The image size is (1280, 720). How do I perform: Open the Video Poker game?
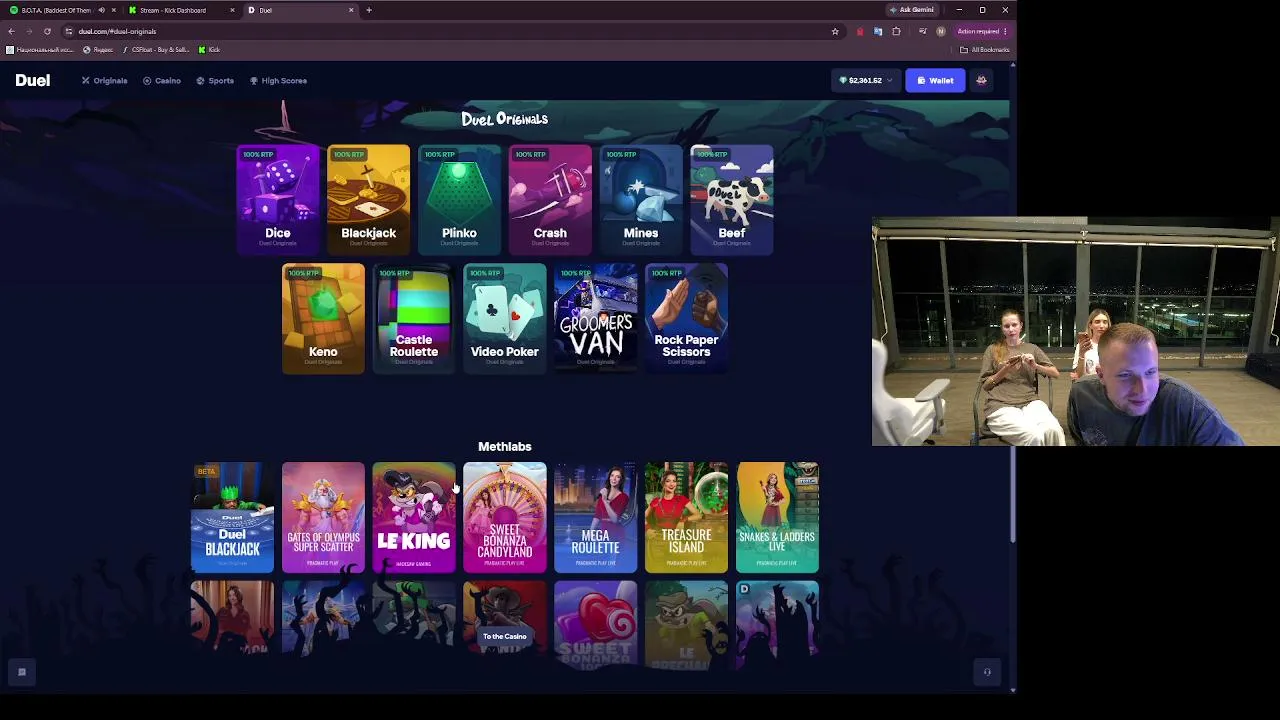pos(505,318)
